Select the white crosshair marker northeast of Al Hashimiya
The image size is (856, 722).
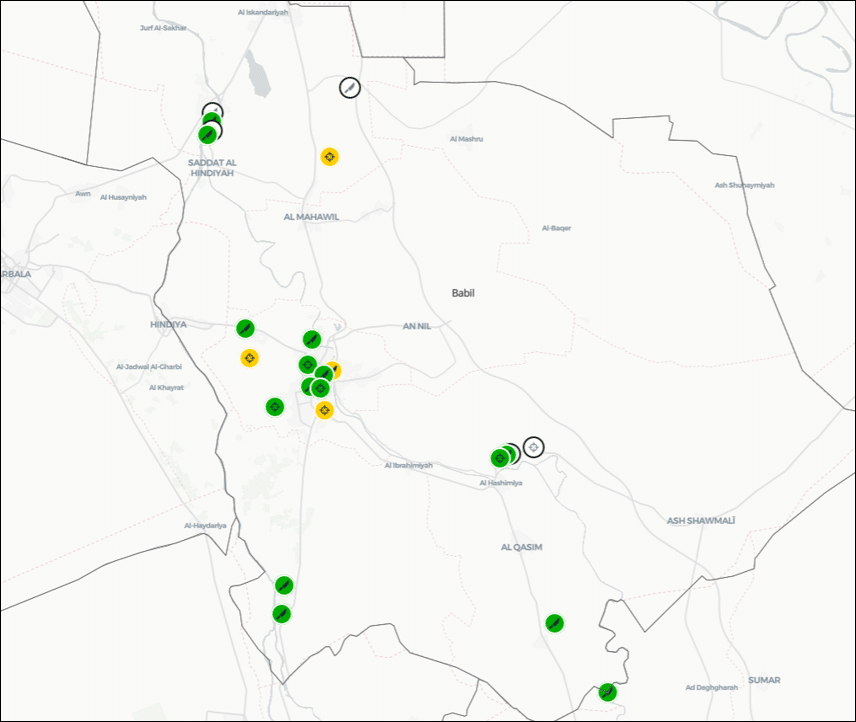coord(533,447)
